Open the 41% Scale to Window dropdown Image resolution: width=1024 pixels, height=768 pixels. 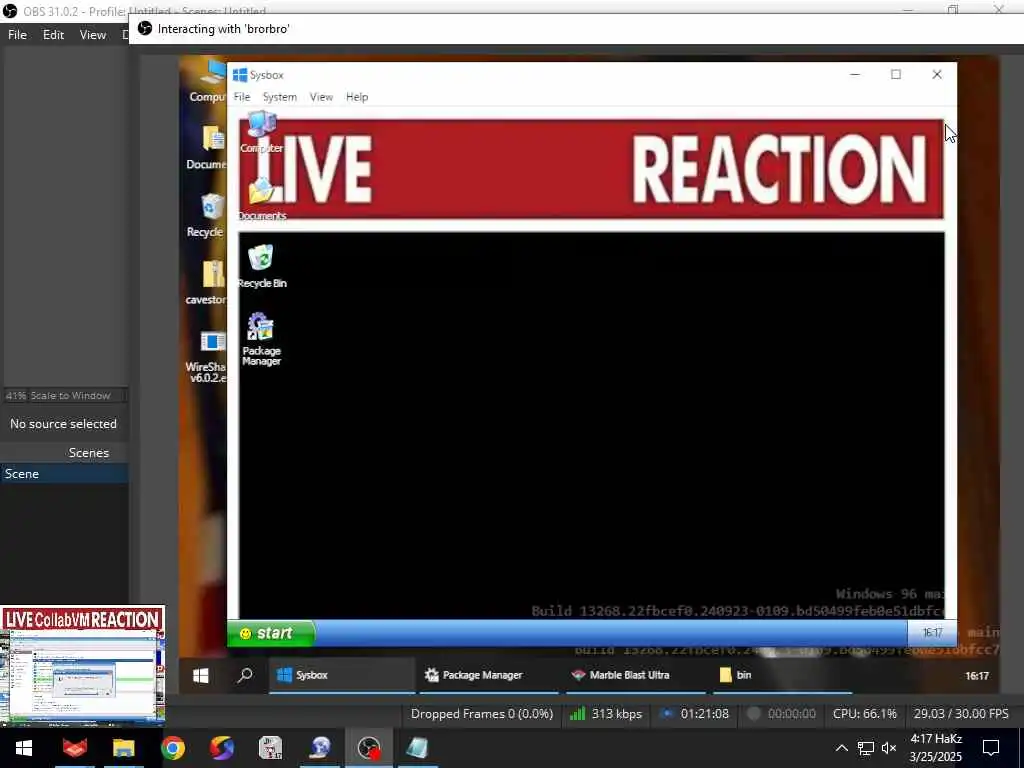pos(64,395)
